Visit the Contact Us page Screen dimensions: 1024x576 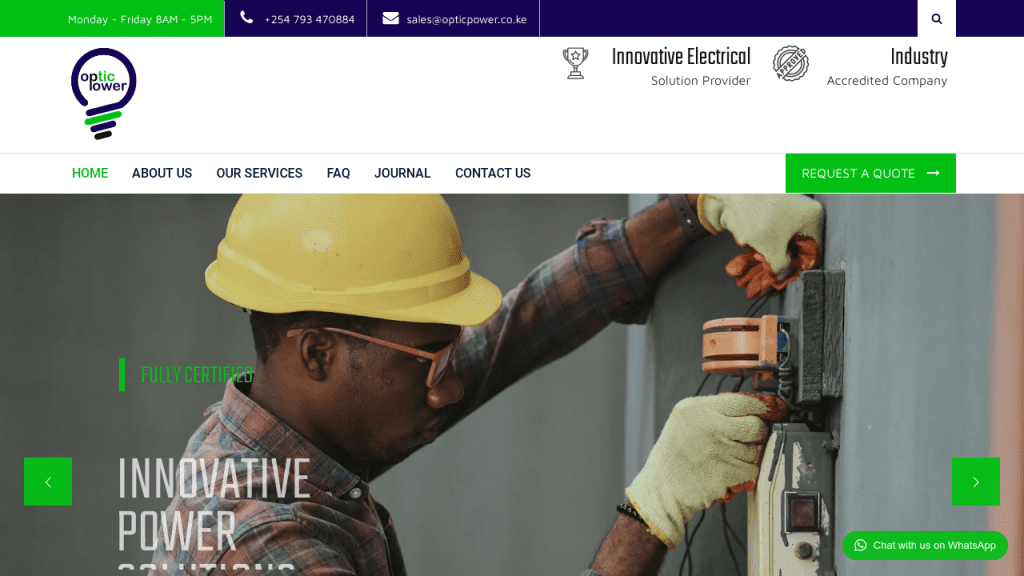(493, 173)
